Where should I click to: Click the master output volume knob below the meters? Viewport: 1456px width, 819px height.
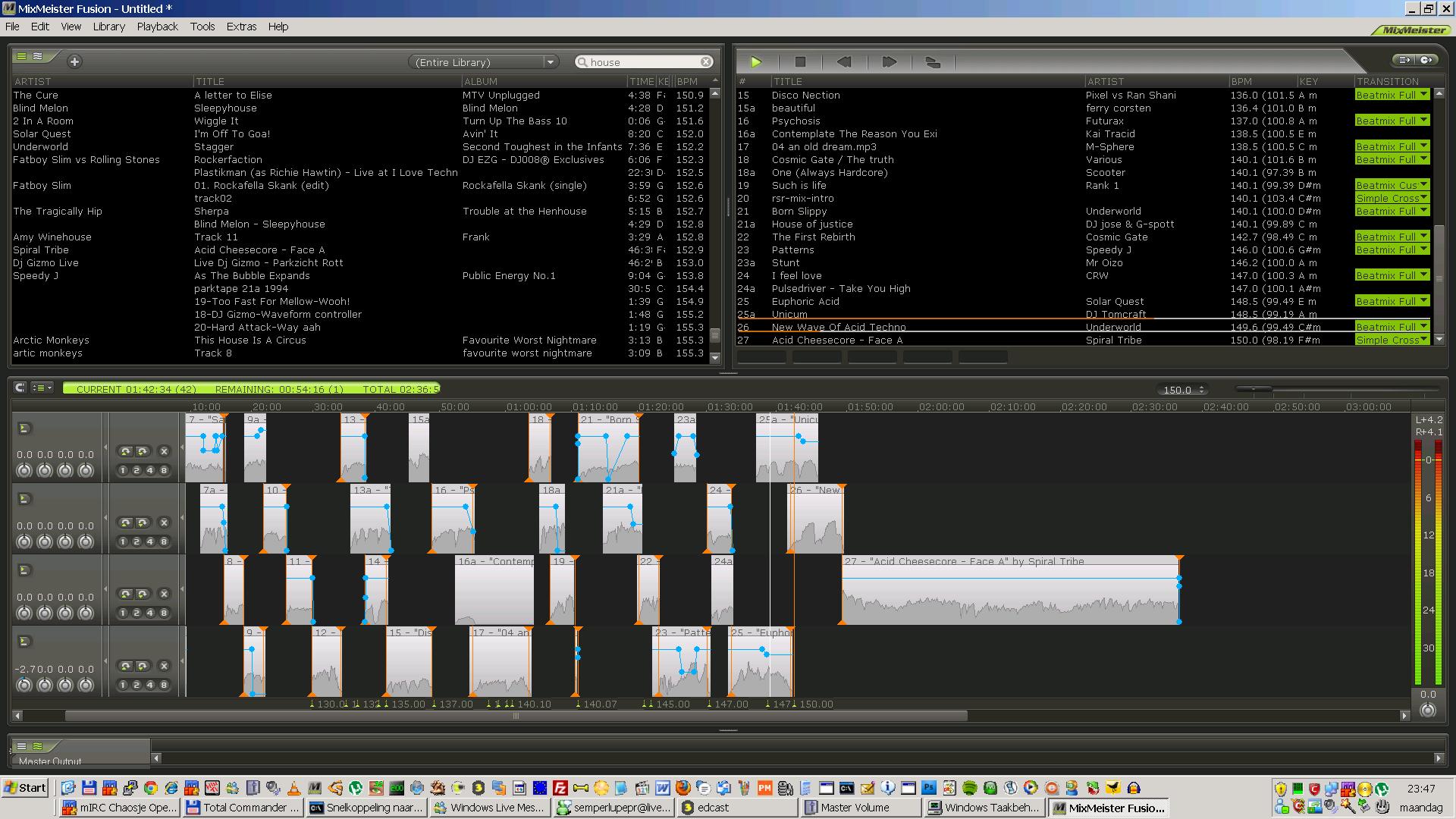pyautogui.click(x=1427, y=711)
